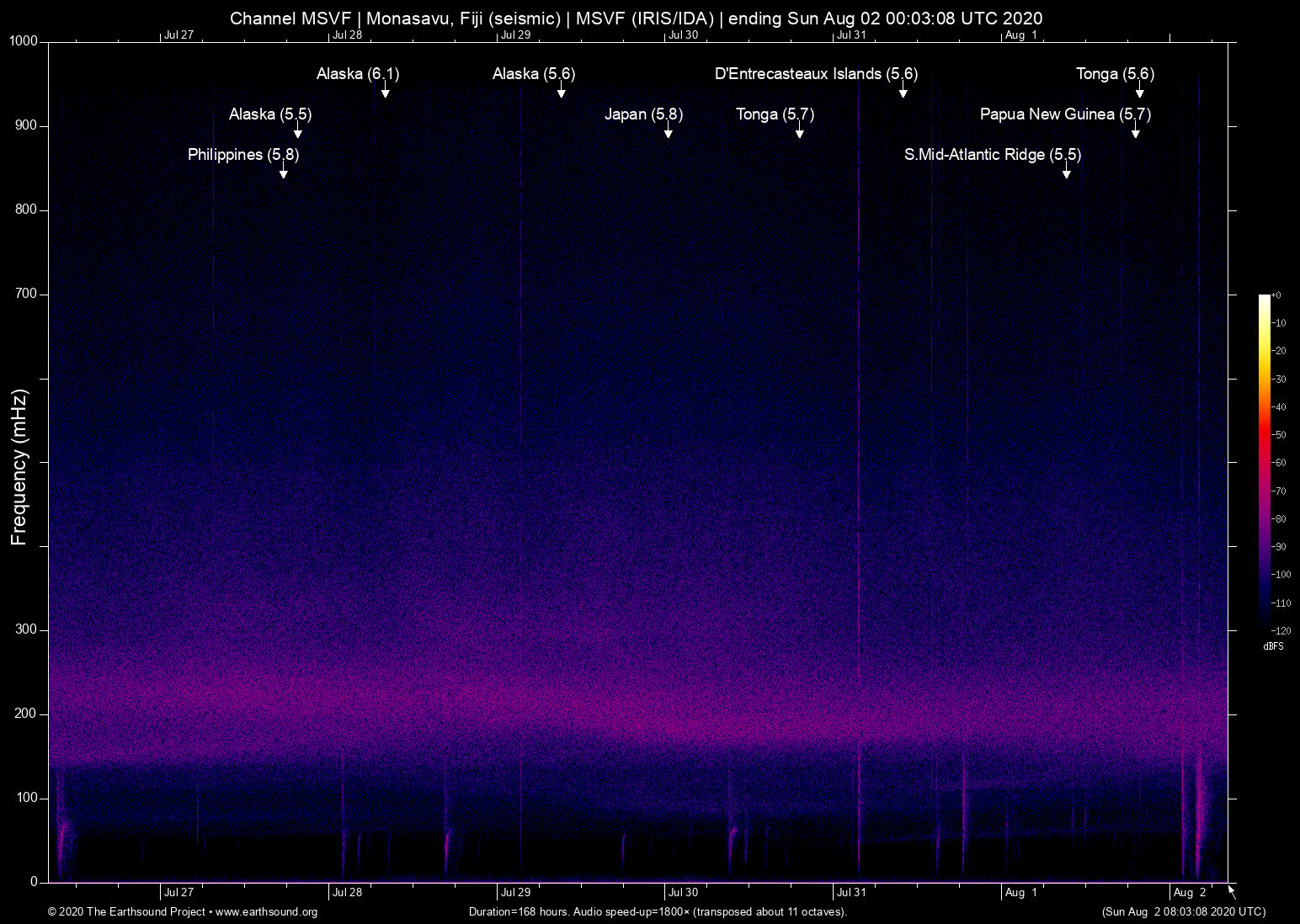Click the -70 value on the color scale
The width and height of the screenshot is (1300, 924).
coord(1279,491)
